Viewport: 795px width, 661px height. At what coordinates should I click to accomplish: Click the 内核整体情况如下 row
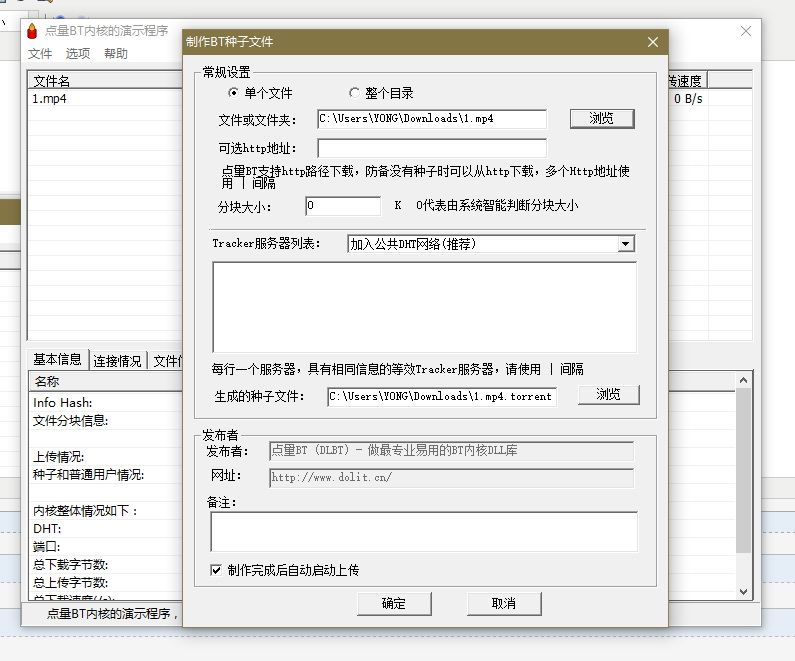pyautogui.click(x=105, y=510)
